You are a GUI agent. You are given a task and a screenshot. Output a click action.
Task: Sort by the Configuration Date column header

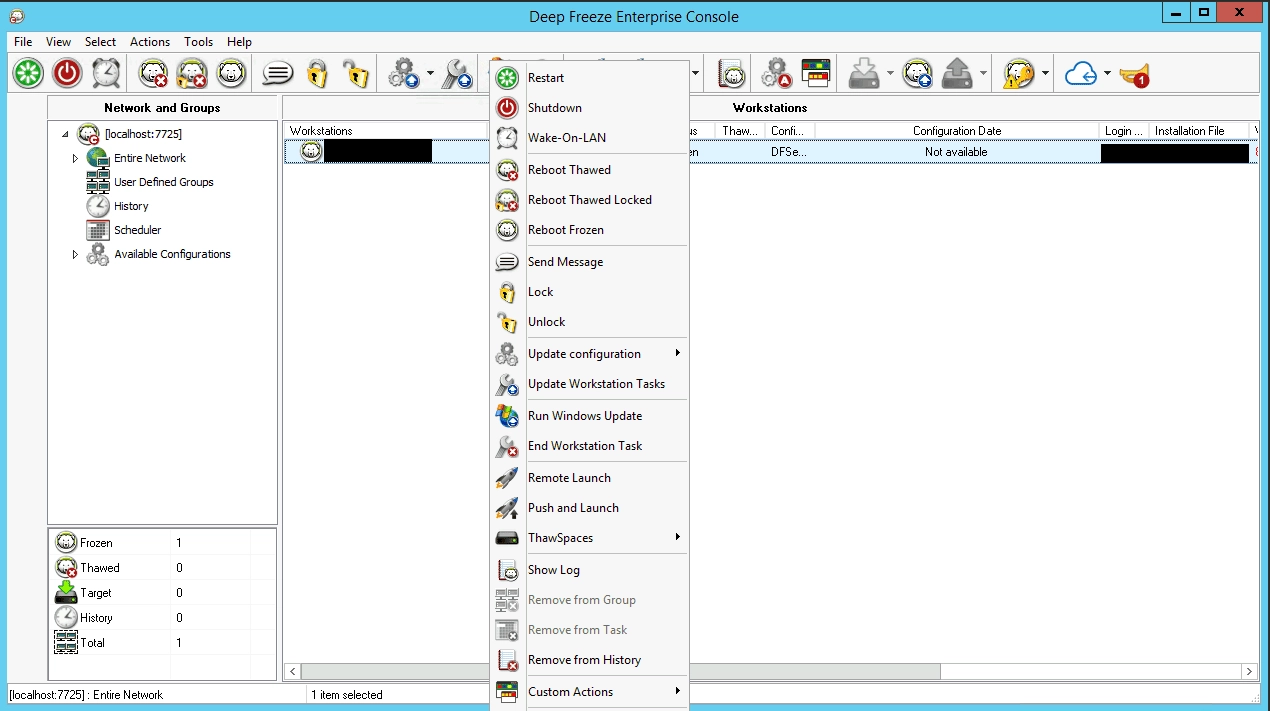957,131
